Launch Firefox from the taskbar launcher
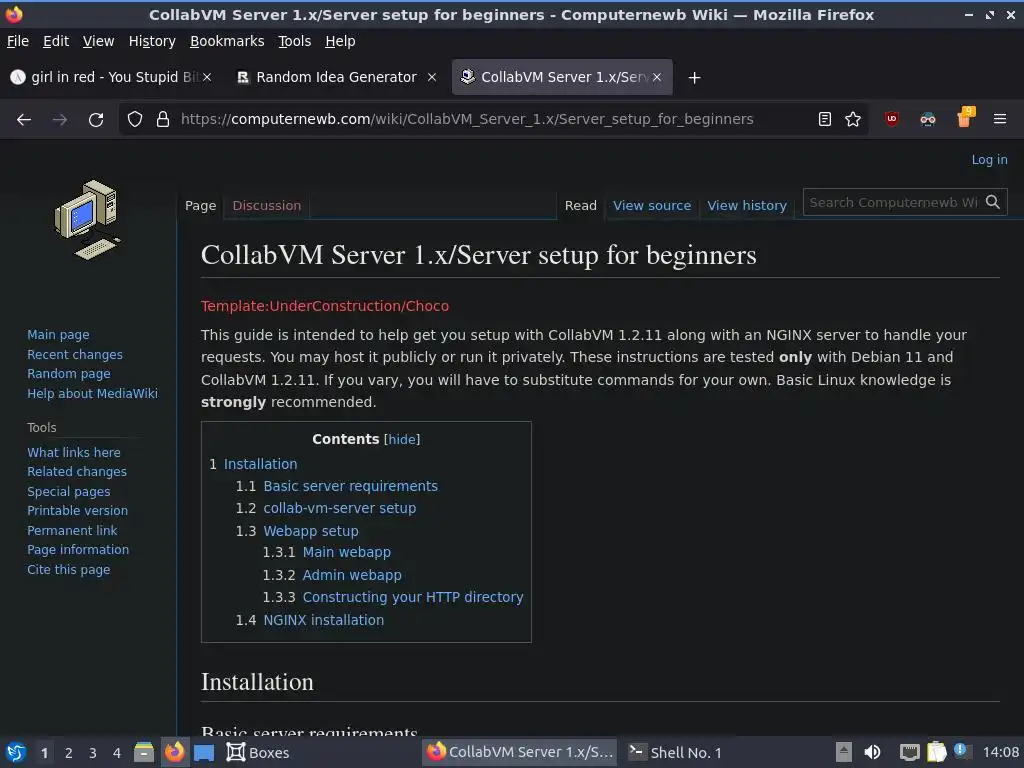Screen dimensions: 1024x768 tap(174, 753)
